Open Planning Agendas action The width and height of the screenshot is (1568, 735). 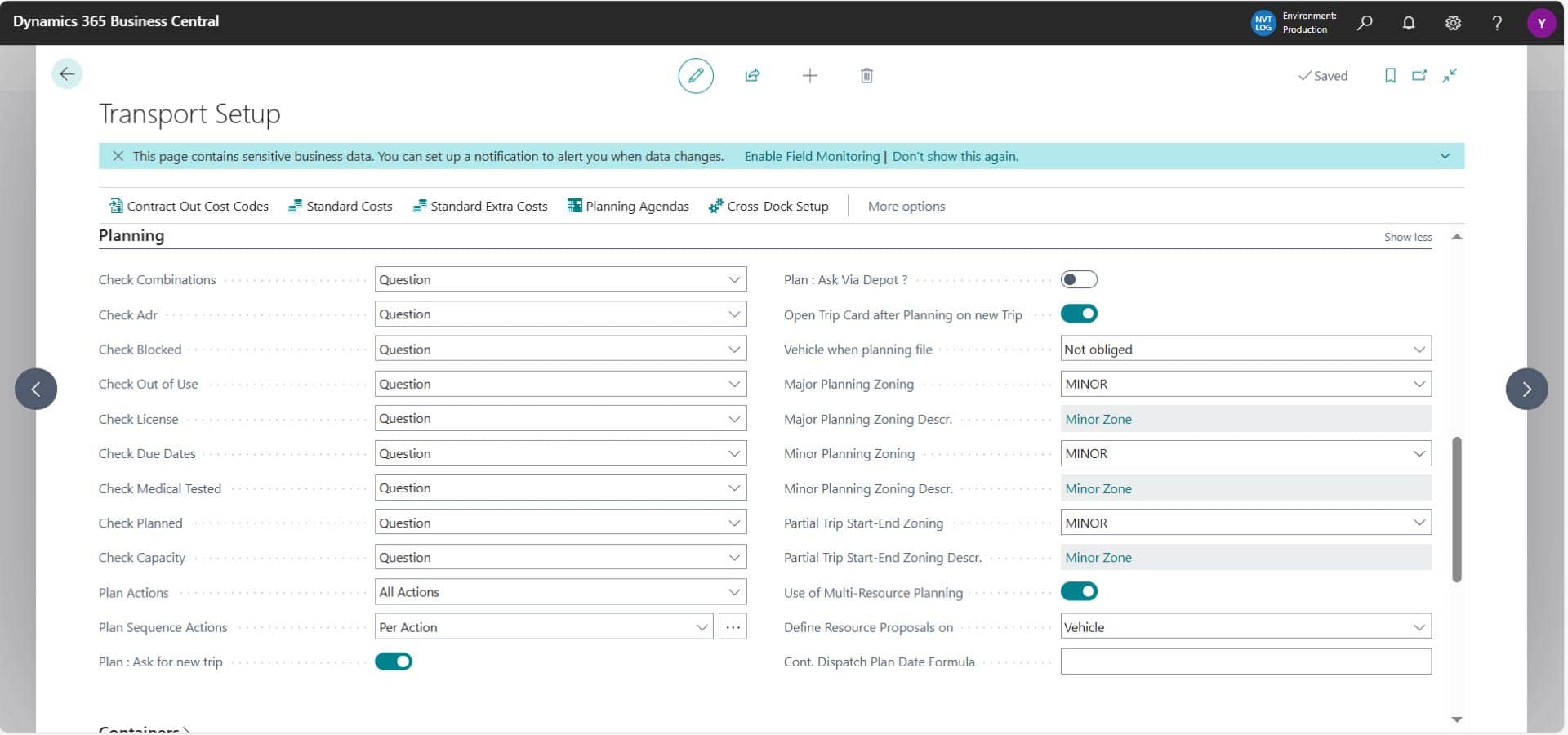coord(628,206)
